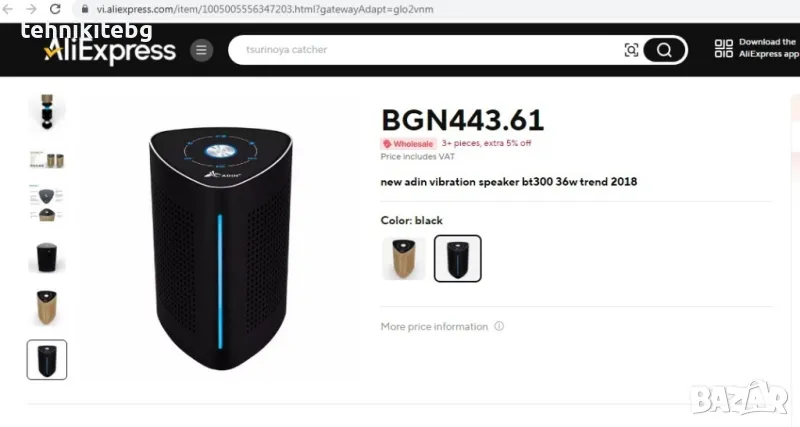The image size is (800, 427).
Task: Select the black speaker color swatch
Action: 458,259
